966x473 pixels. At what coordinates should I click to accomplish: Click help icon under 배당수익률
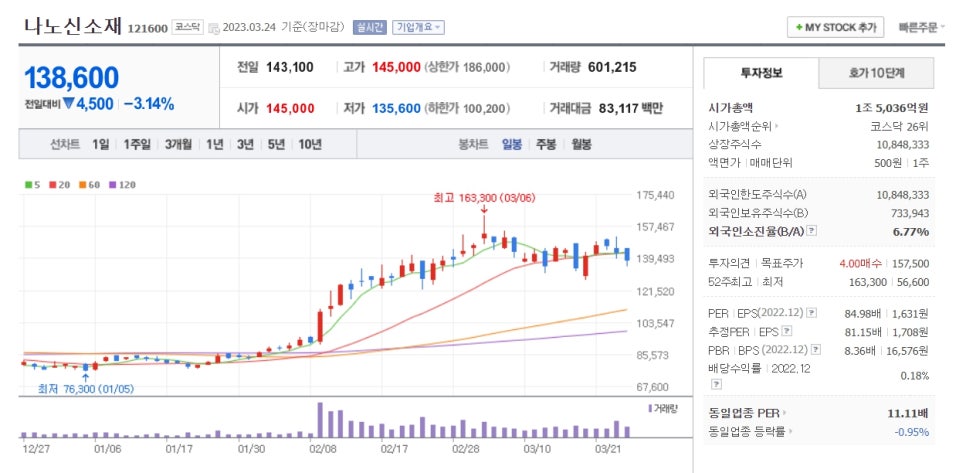point(716,384)
